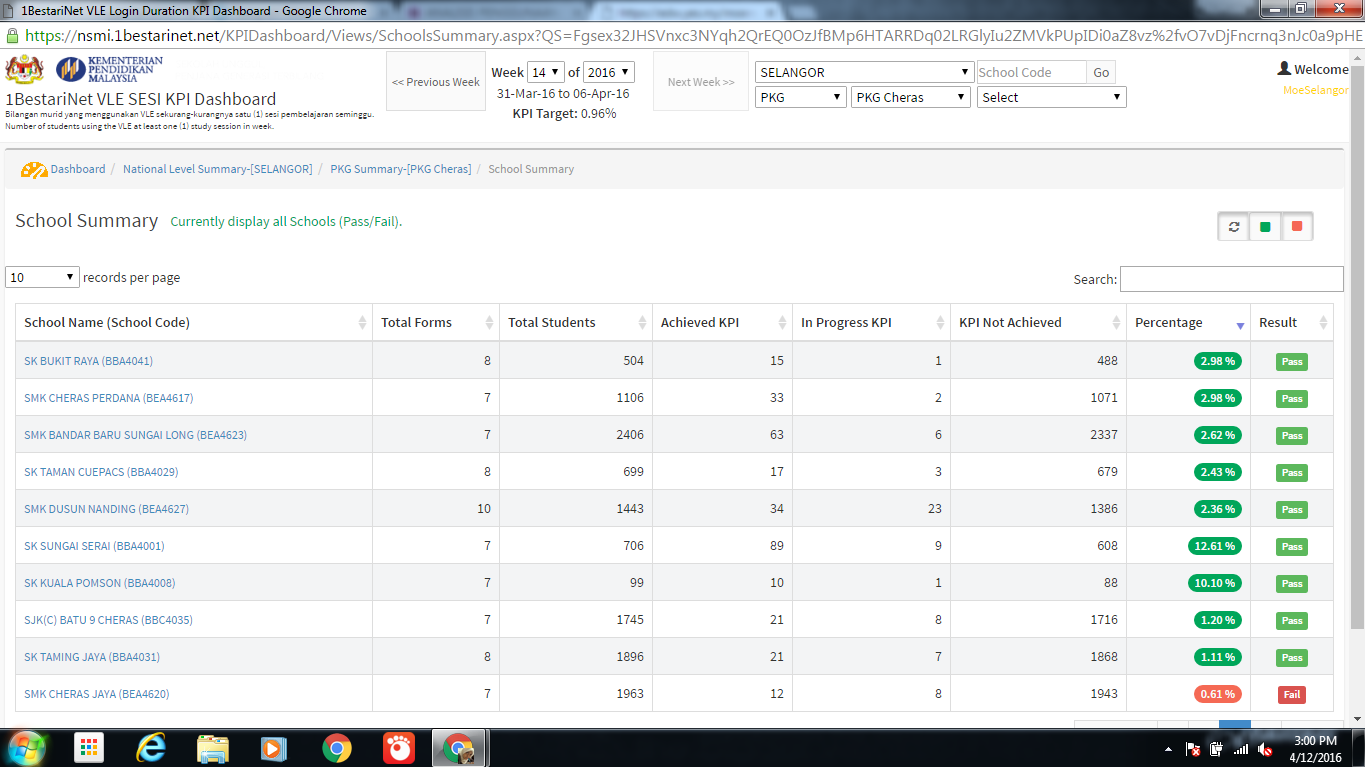Viewport: 1365px width, 767px height.
Task: Sort by Result column arrows
Action: point(1323,323)
